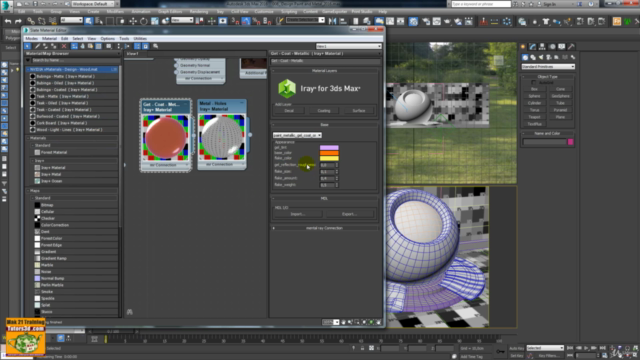Select the pick material eyedropper in Slate toolbar

pyautogui.click(x=38, y=46)
